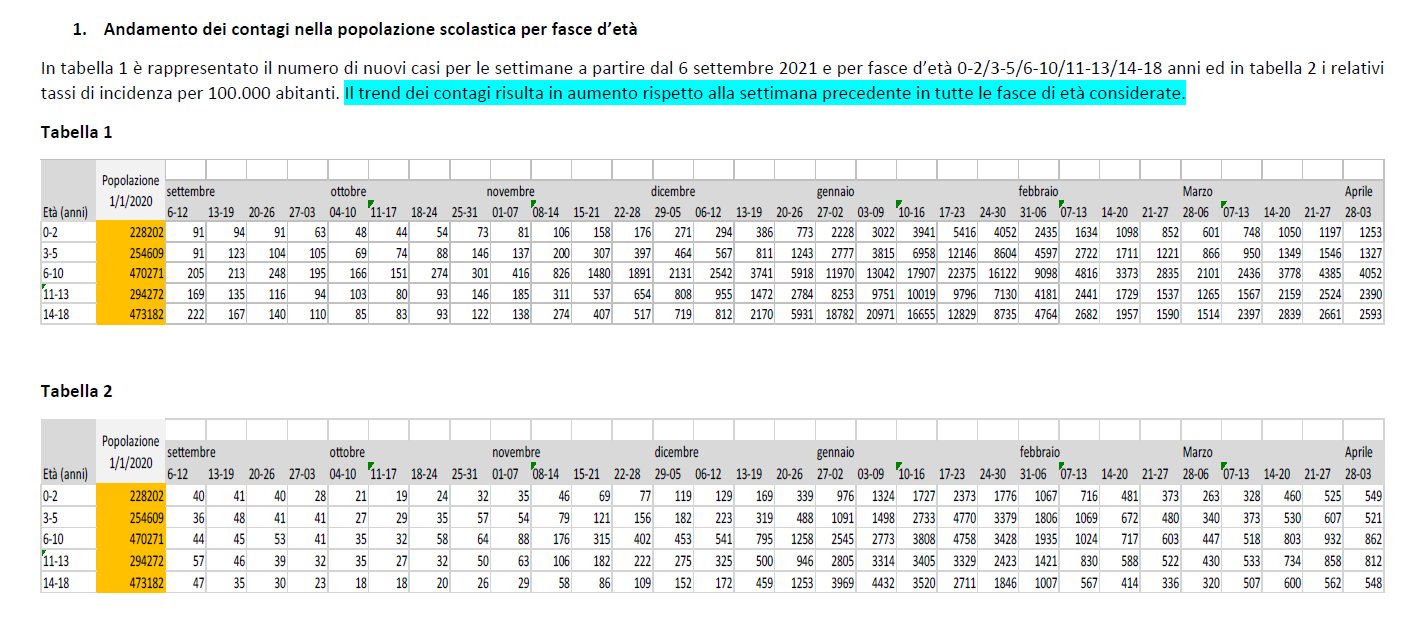Select orange cell 228202 in Tabella 1
The width and height of the screenshot is (1415, 628).
click(130, 232)
